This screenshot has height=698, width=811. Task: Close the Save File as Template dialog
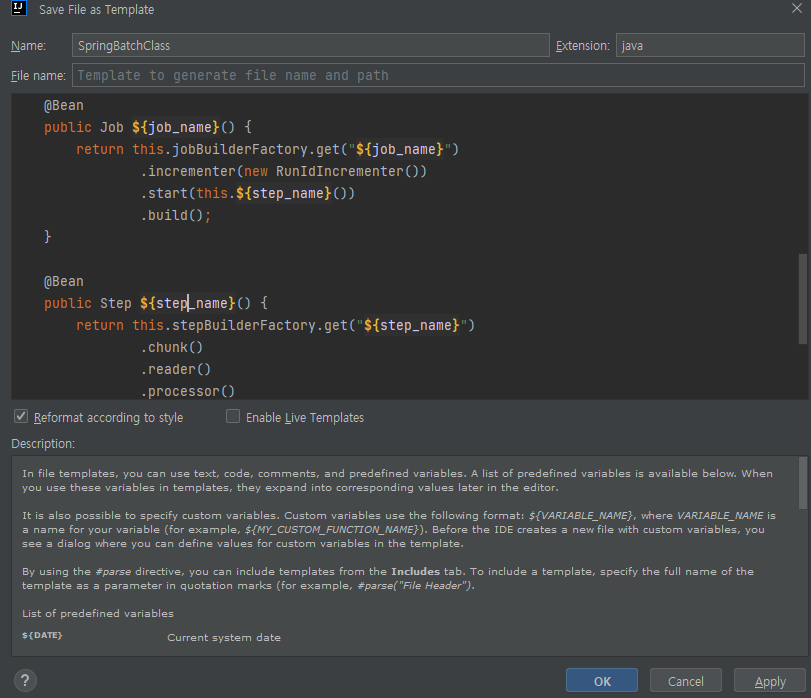(797, 8)
